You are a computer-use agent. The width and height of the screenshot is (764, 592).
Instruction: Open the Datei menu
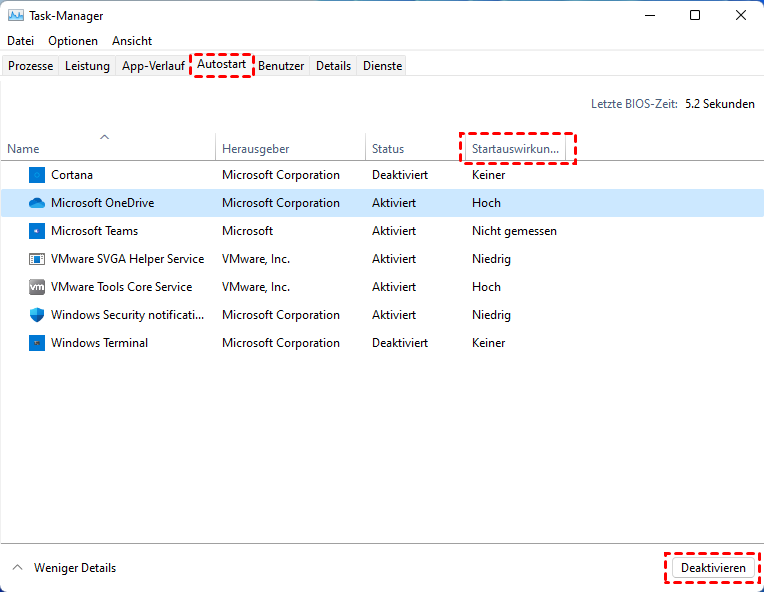[20, 41]
